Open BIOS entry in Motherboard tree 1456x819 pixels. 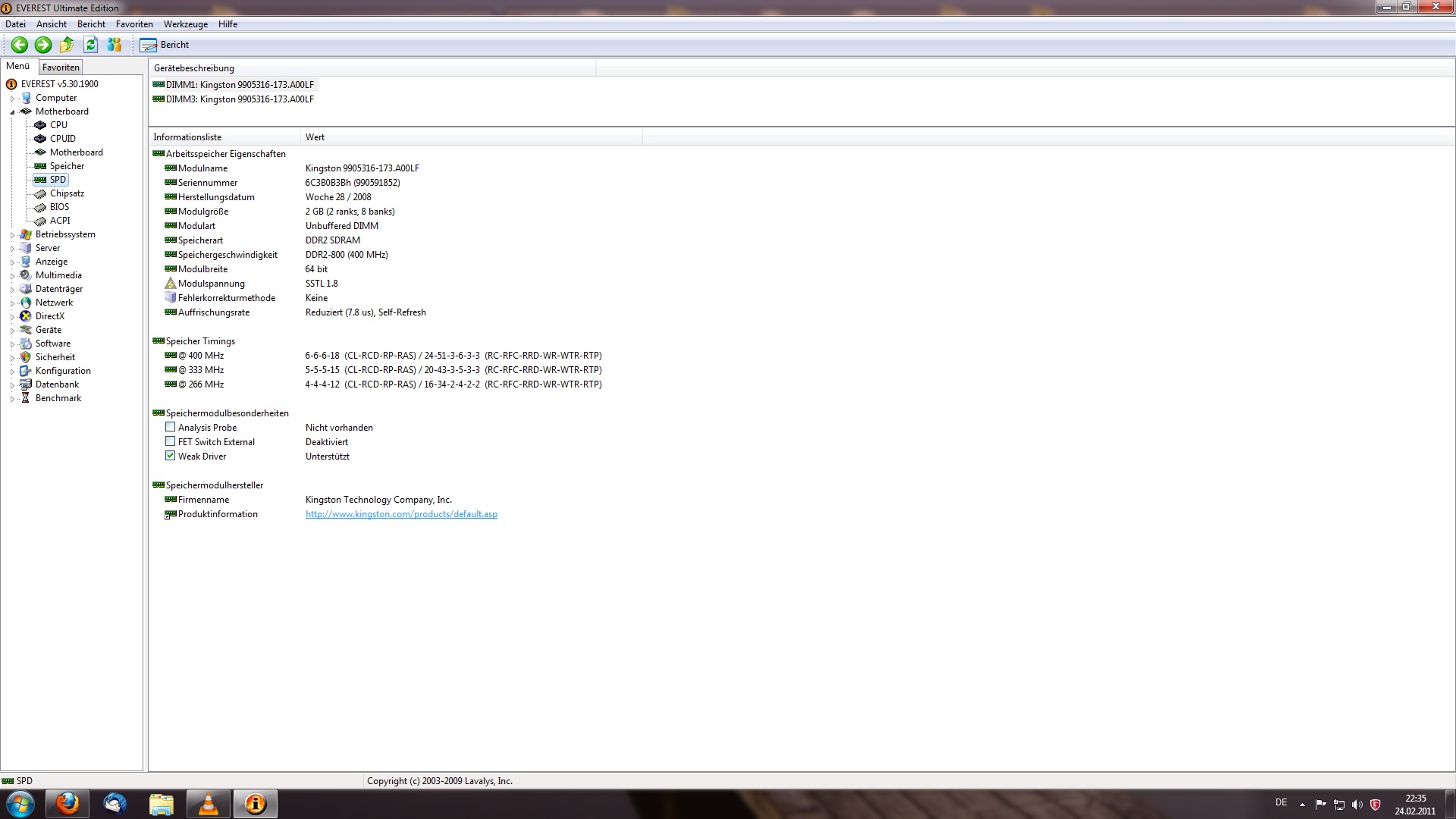click(59, 207)
